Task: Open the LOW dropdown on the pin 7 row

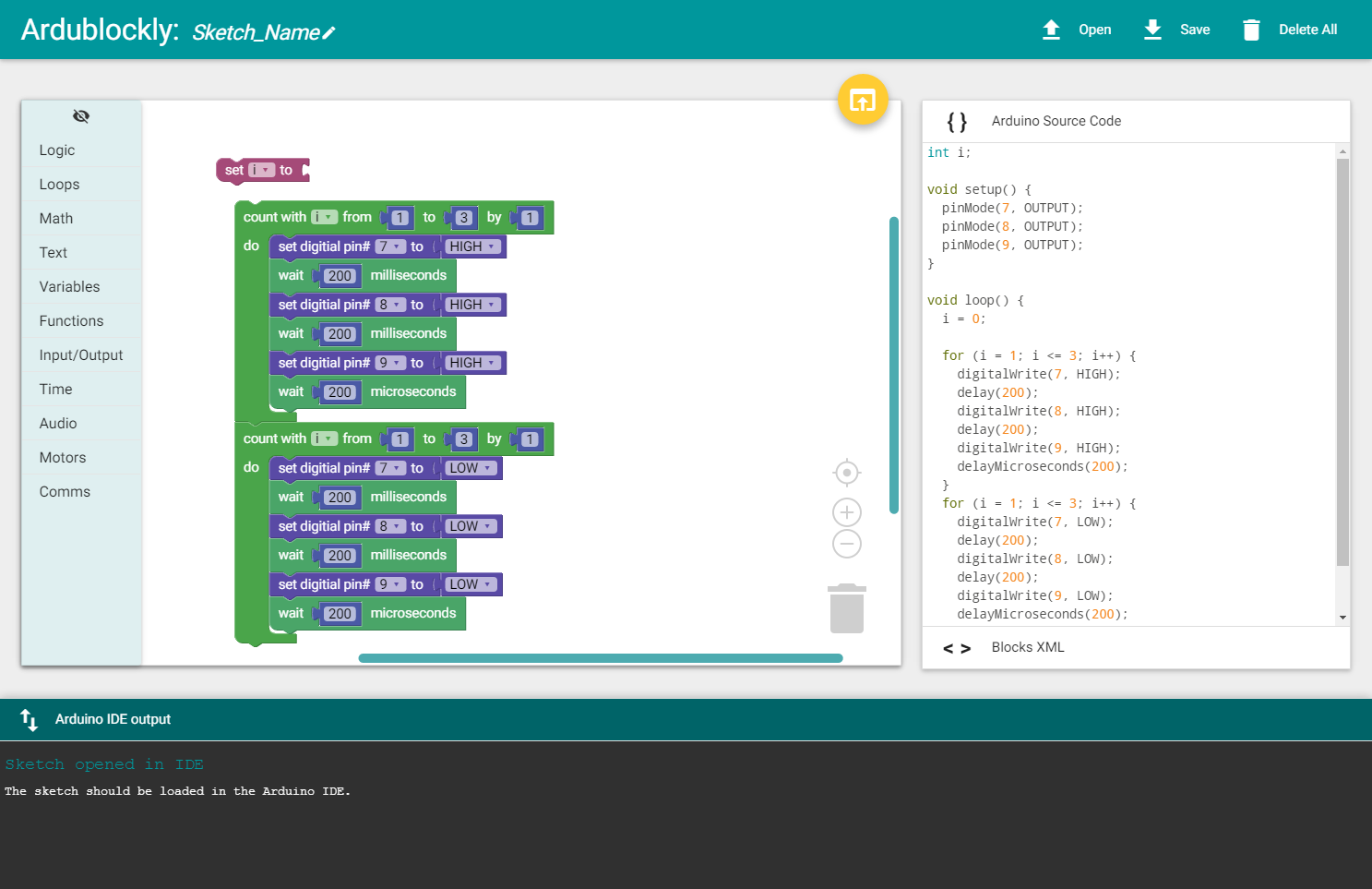Action: tap(471, 468)
